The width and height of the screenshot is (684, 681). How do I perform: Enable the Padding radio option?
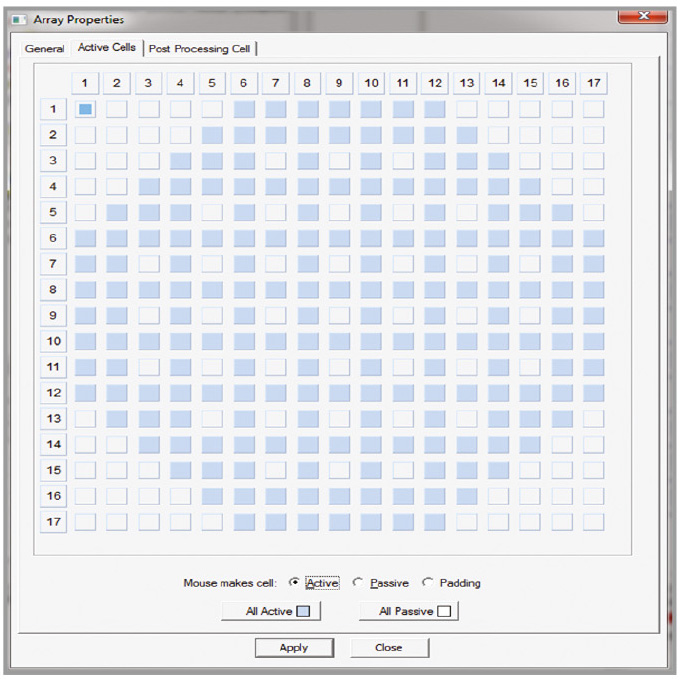tap(428, 582)
